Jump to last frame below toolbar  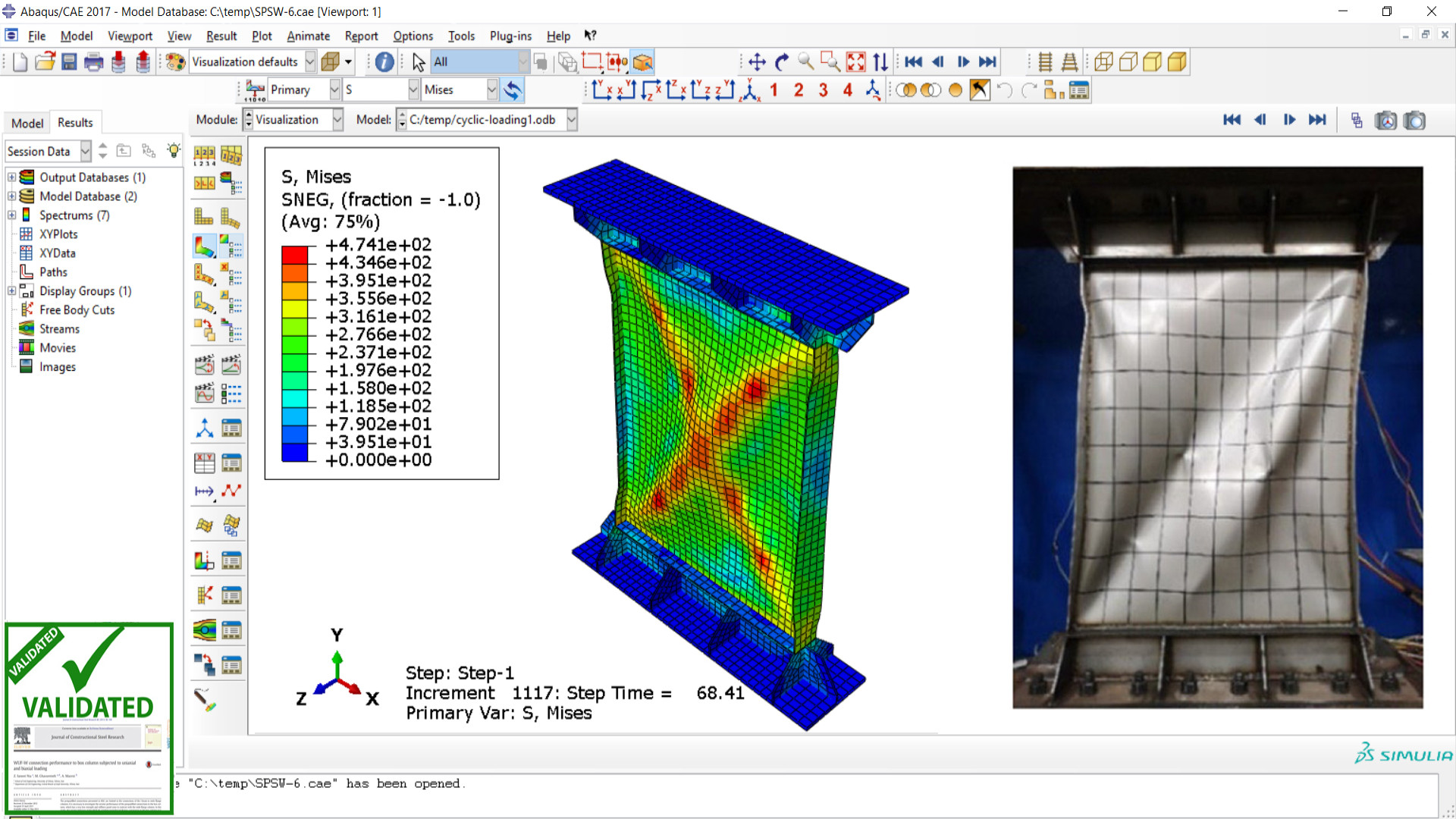[x=1317, y=120]
